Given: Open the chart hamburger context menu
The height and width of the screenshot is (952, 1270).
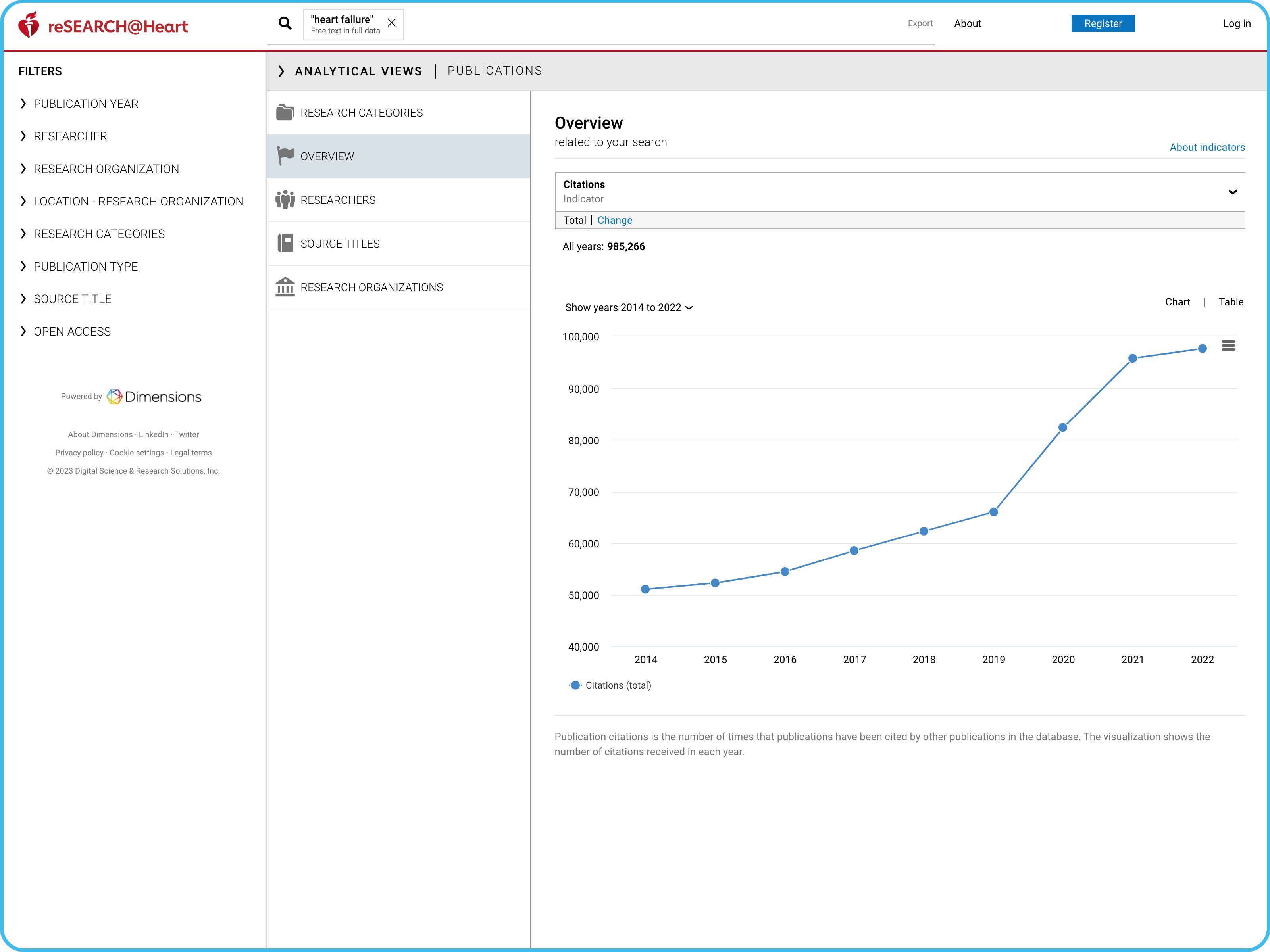Looking at the screenshot, I should click(x=1228, y=346).
